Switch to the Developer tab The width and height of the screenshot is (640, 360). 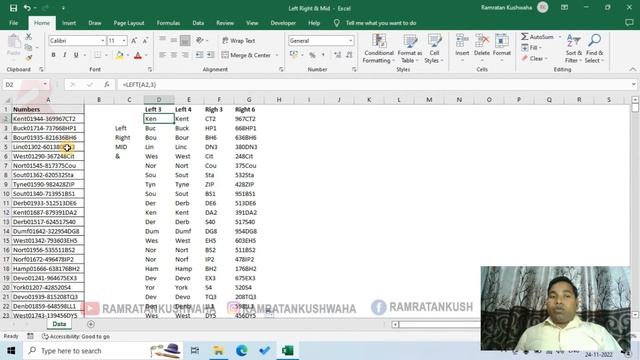pos(283,23)
